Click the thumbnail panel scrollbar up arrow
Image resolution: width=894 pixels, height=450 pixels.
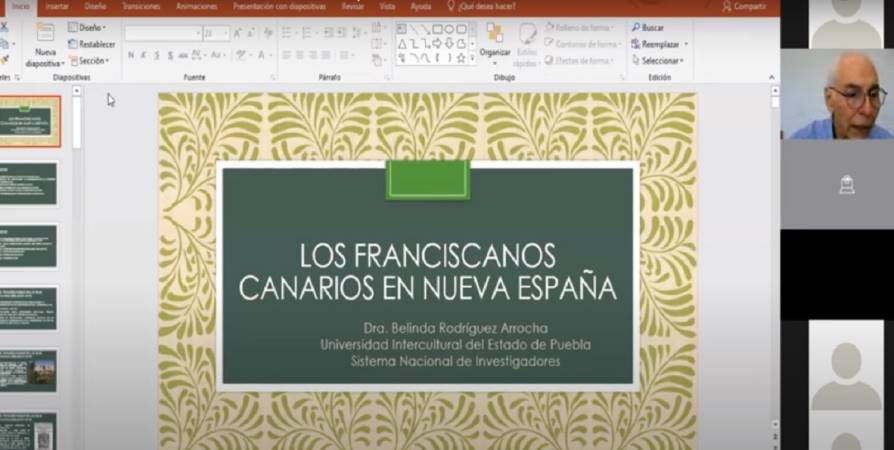pyautogui.click(x=76, y=91)
